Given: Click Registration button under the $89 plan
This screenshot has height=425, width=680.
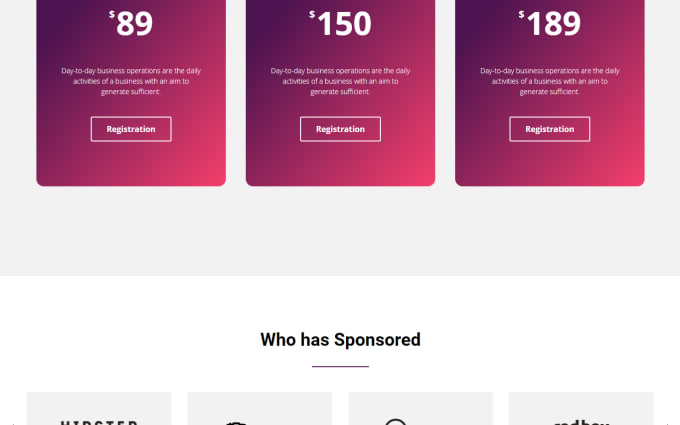Looking at the screenshot, I should [x=131, y=129].
